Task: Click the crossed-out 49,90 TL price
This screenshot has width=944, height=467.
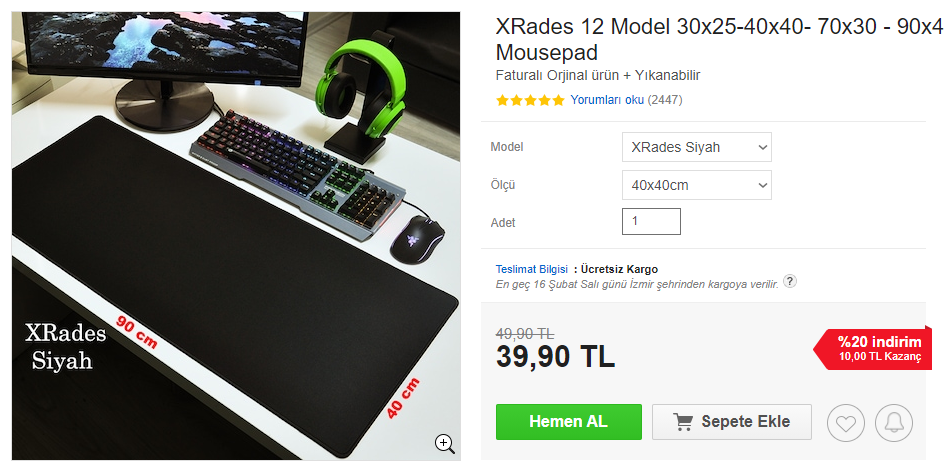Action: (525, 334)
